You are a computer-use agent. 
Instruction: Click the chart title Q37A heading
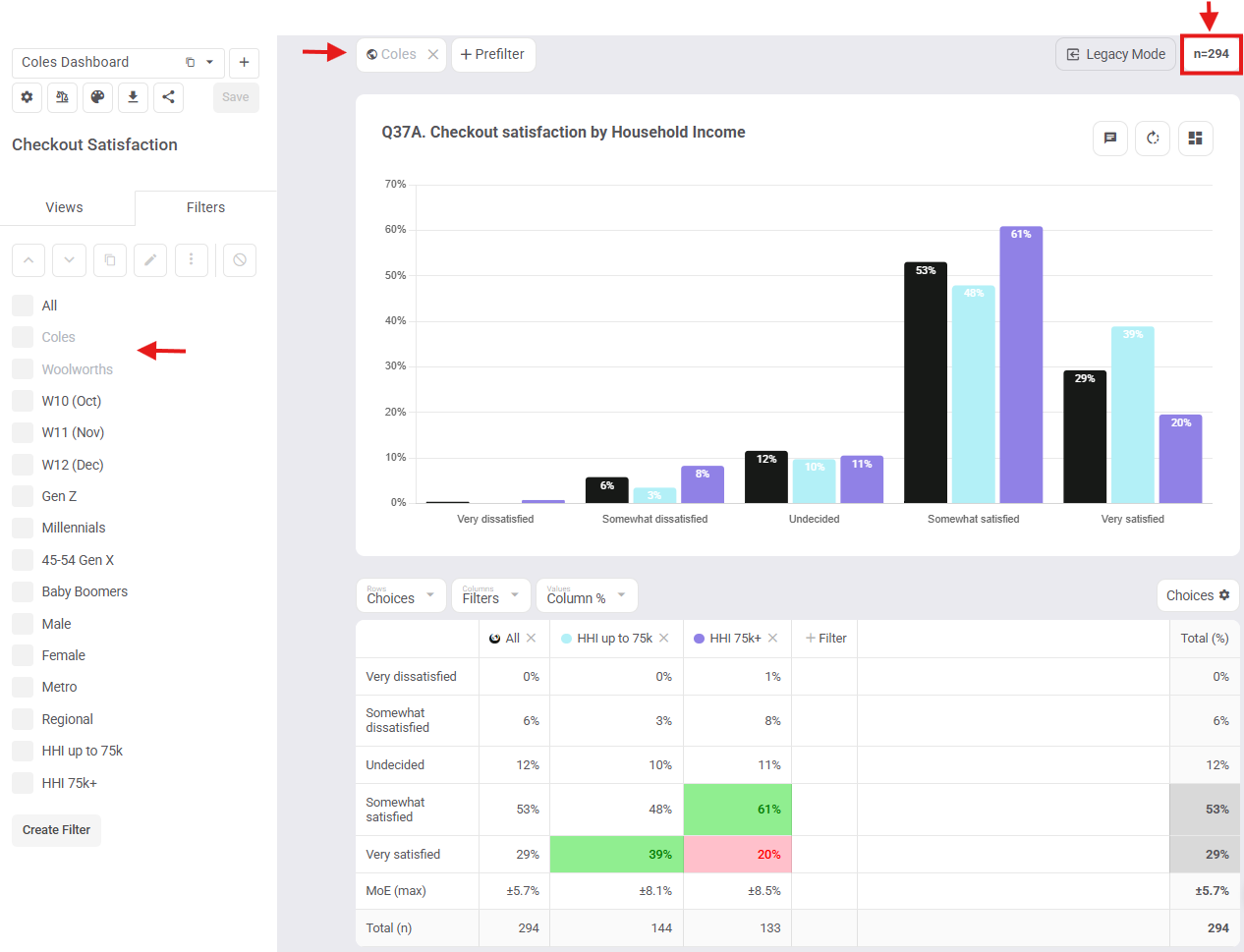click(x=563, y=133)
